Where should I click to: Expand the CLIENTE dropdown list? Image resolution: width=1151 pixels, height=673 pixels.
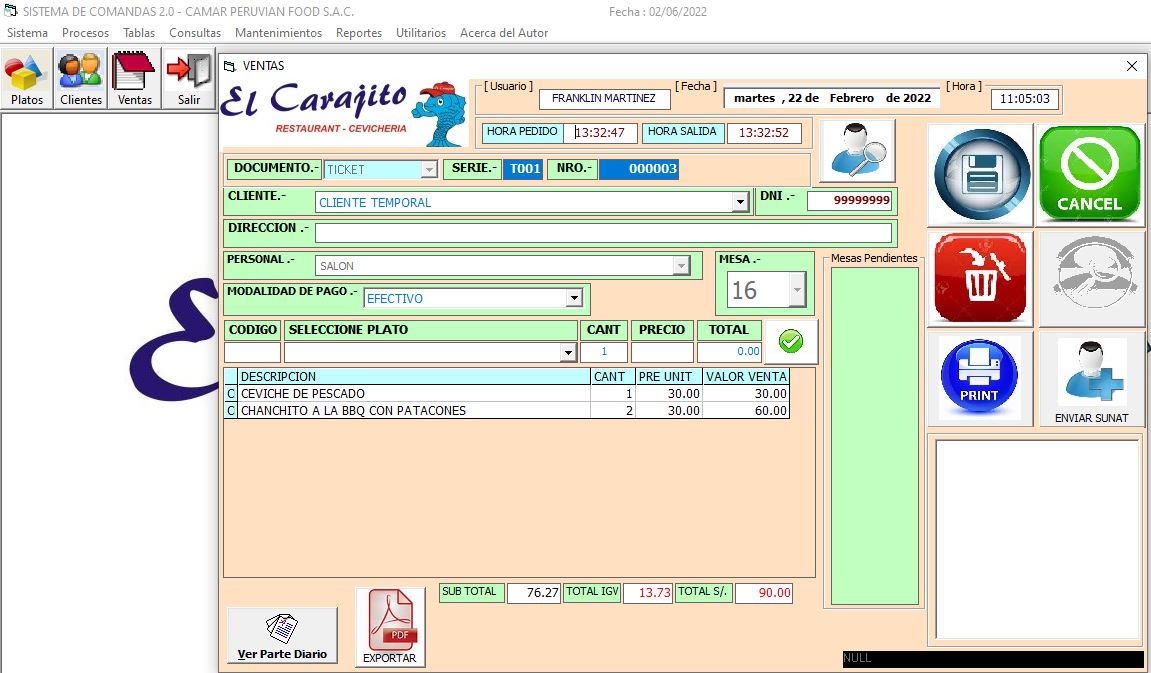coord(740,203)
